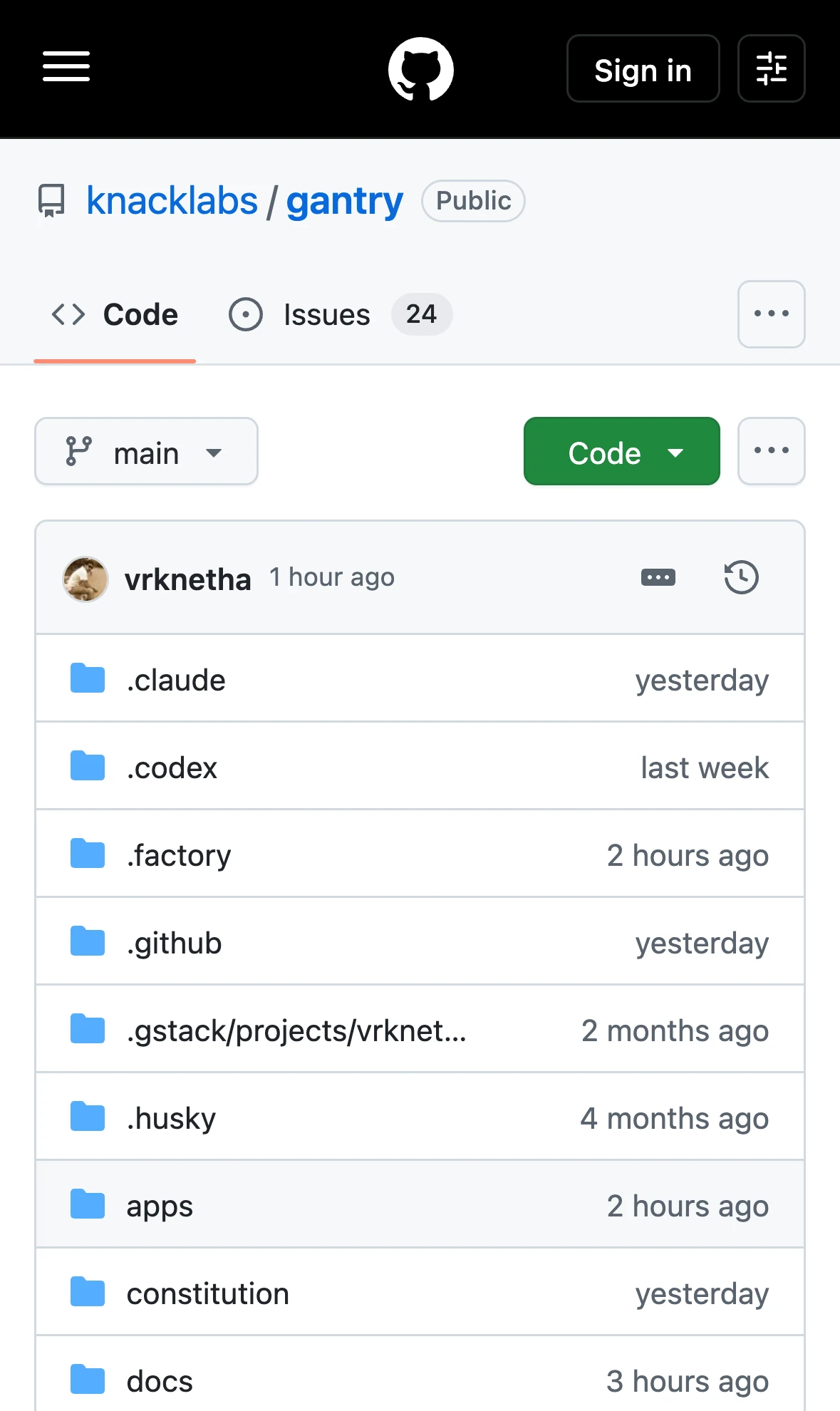The width and height of the screenshot is (840, 1411).
Task: Click the folder icon for .claude
Action: [x=88, y=678]
